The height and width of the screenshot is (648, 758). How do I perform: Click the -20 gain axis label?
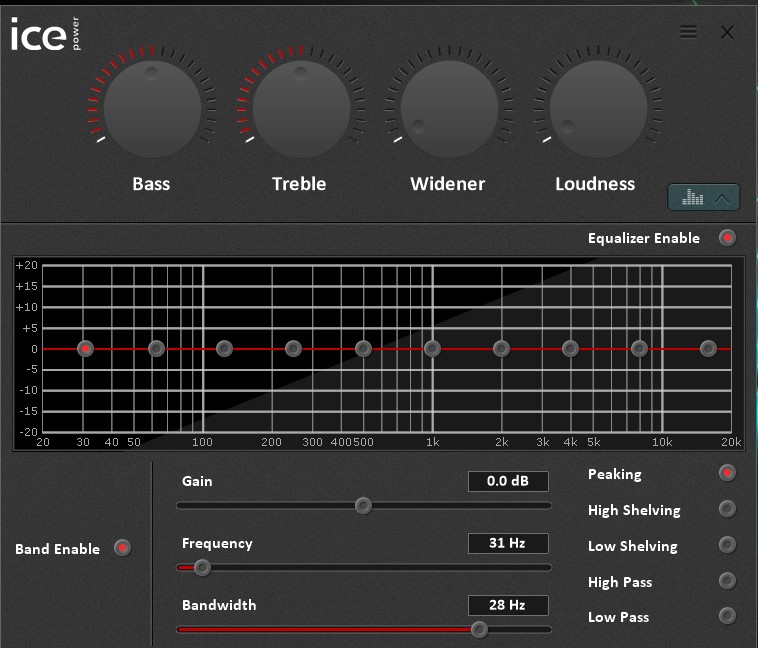point(28,432)
